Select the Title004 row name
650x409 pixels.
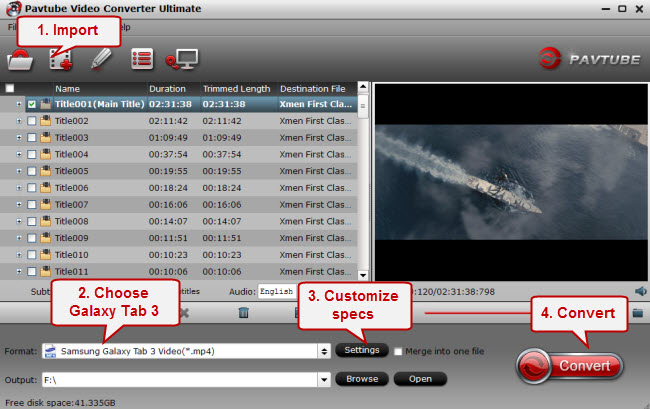pyautogui.click(x=72, y=154)
